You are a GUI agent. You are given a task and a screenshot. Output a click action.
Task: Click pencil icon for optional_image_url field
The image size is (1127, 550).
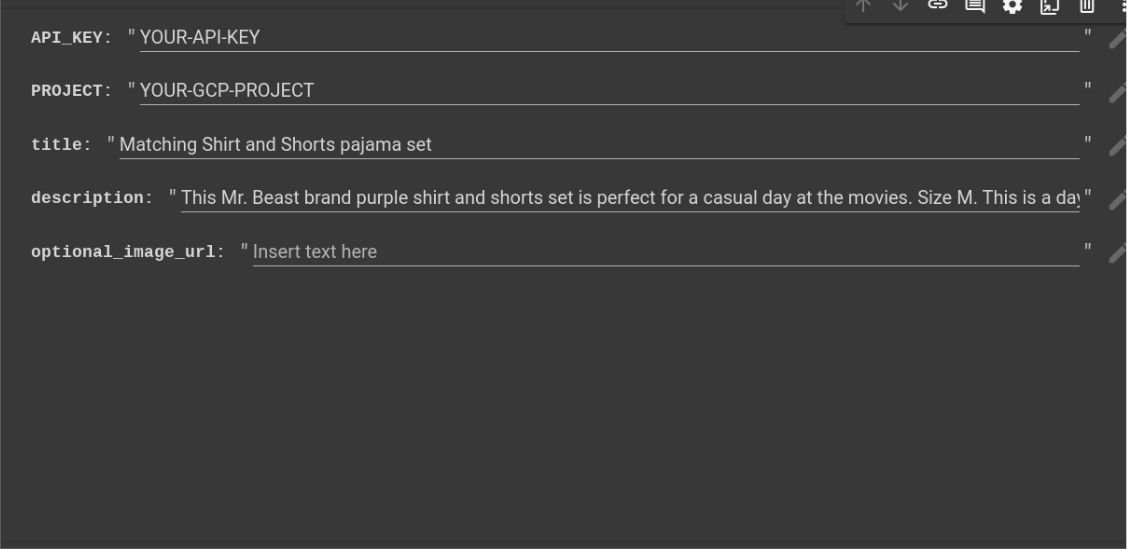click(1117, 253)
